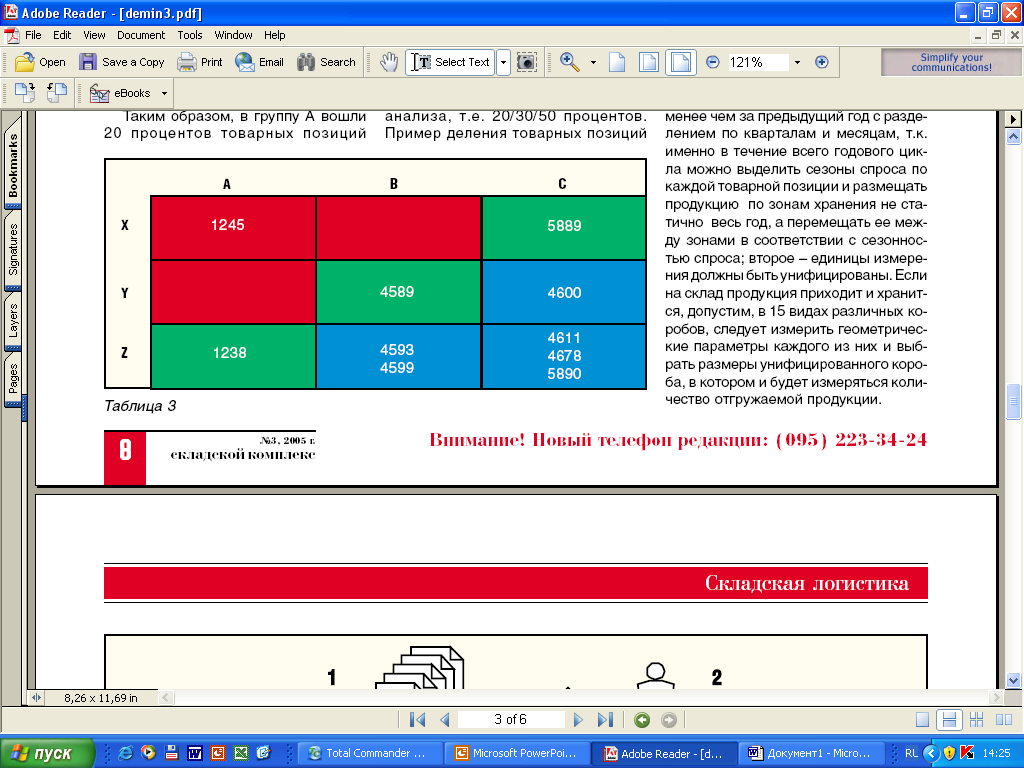Viewport: 1024px width, 768px height.
Task: Set view to Fit Width icon
Action: click(x=680, y=62)
